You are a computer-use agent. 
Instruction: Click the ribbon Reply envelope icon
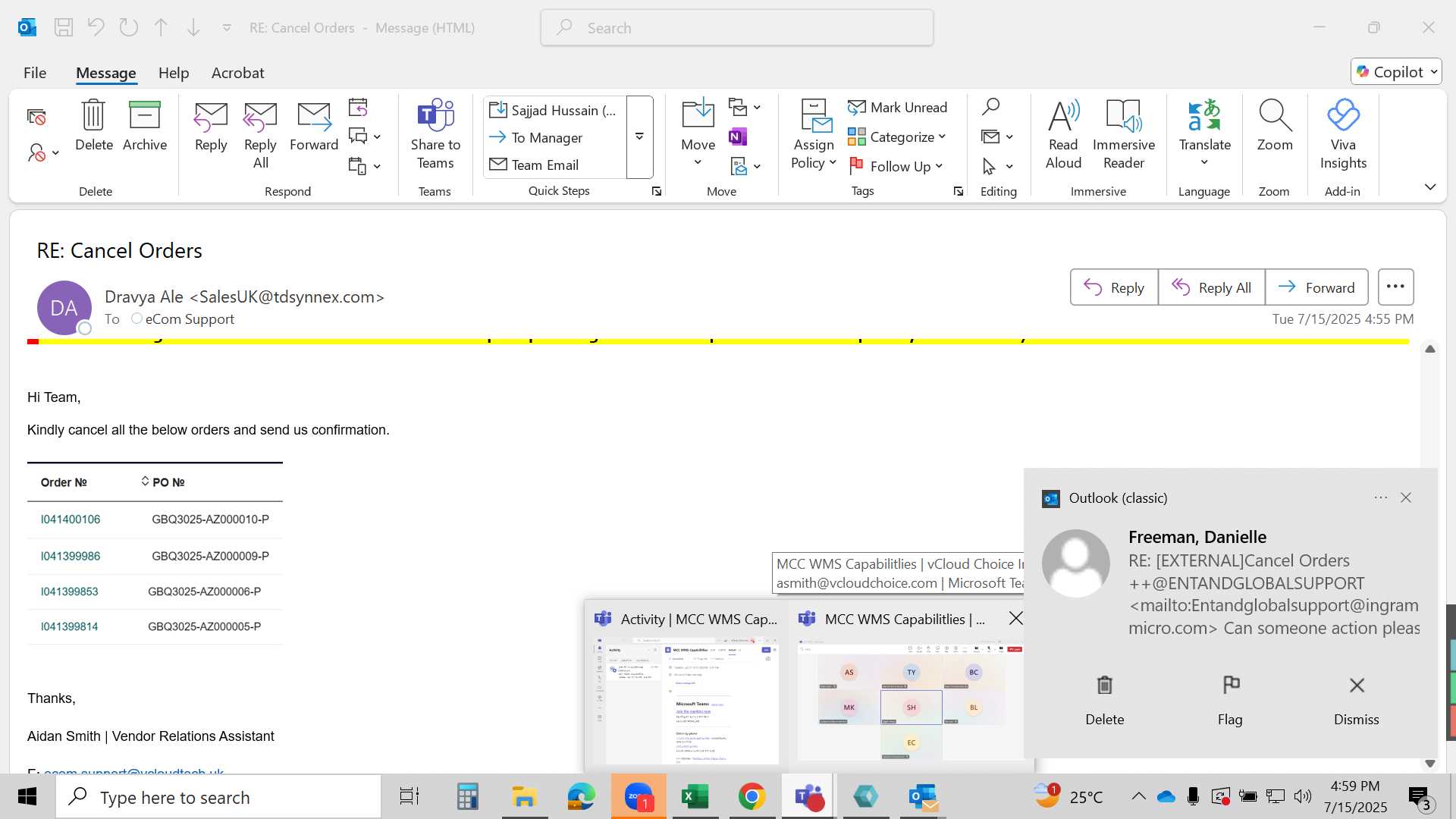pyautogui.click(x=211, y=126)
